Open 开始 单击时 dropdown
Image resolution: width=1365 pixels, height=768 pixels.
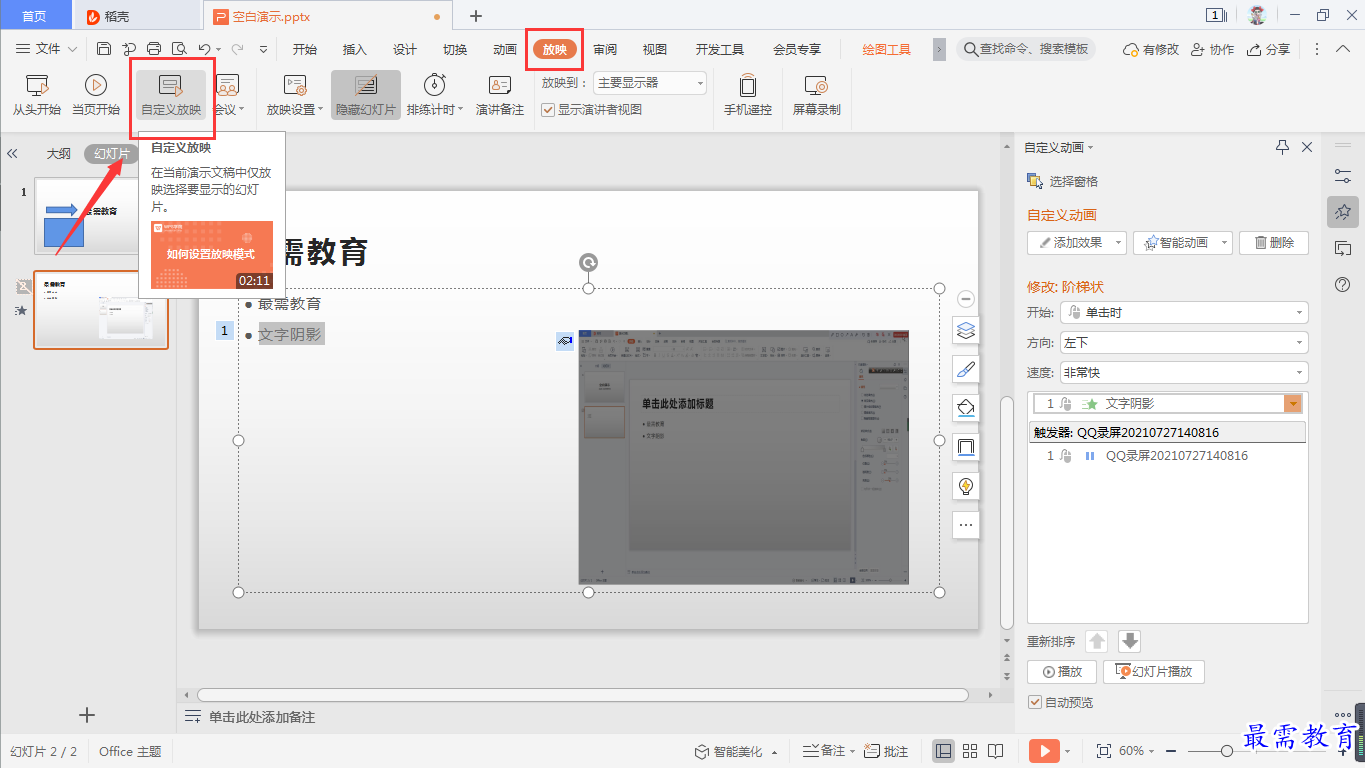(1183, 313)
